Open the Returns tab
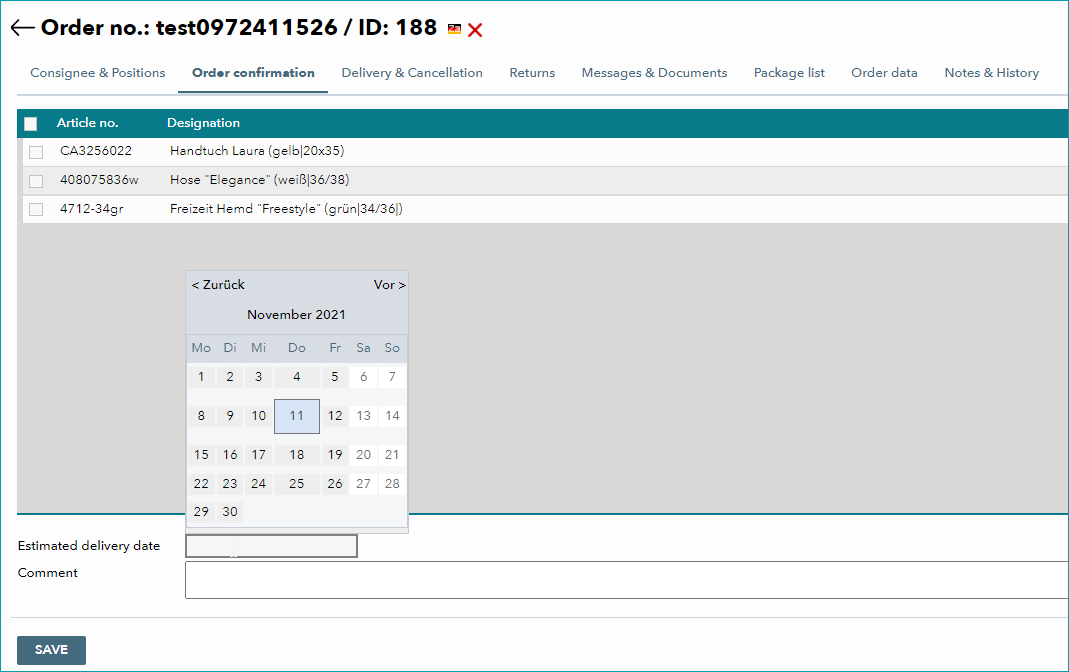This screenshot has height=672, width=1069. (532, 73)
